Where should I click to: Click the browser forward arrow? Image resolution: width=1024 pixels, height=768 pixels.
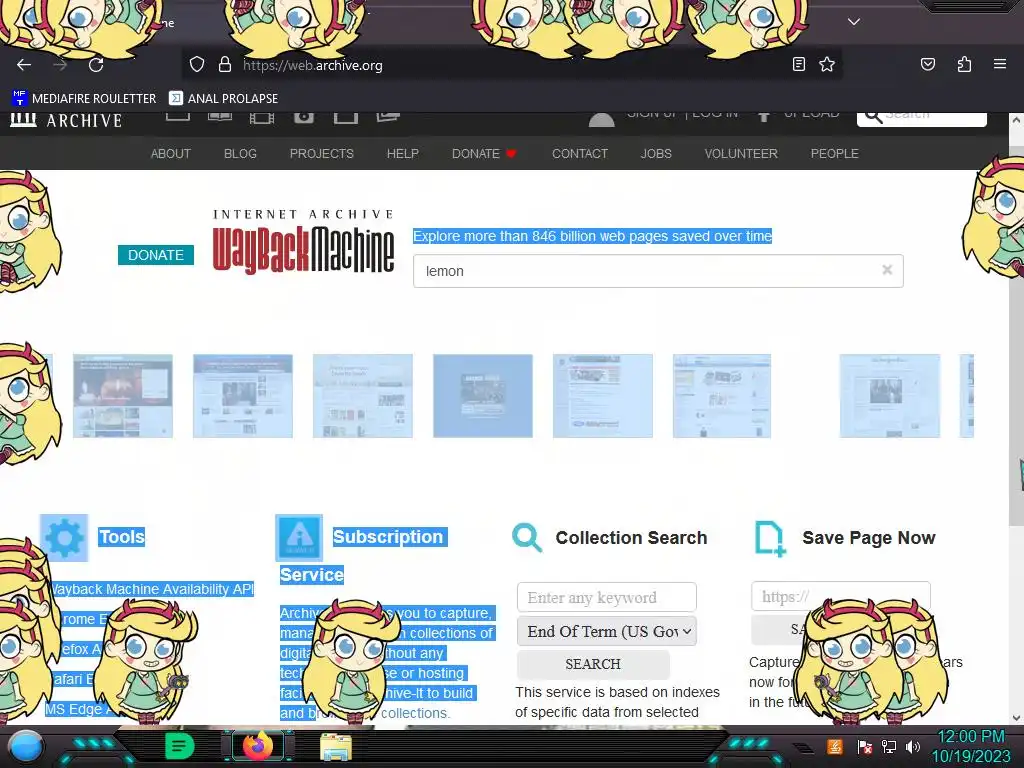coord(60,65)
